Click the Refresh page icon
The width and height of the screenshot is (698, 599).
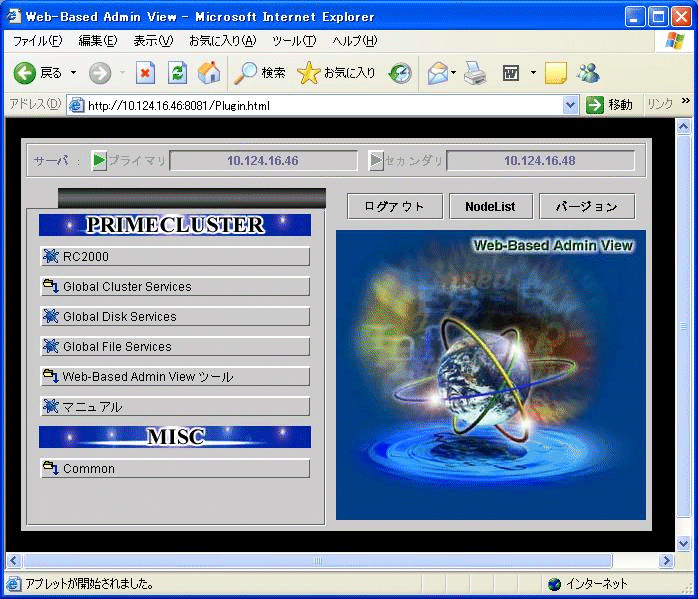pos(177,73)
